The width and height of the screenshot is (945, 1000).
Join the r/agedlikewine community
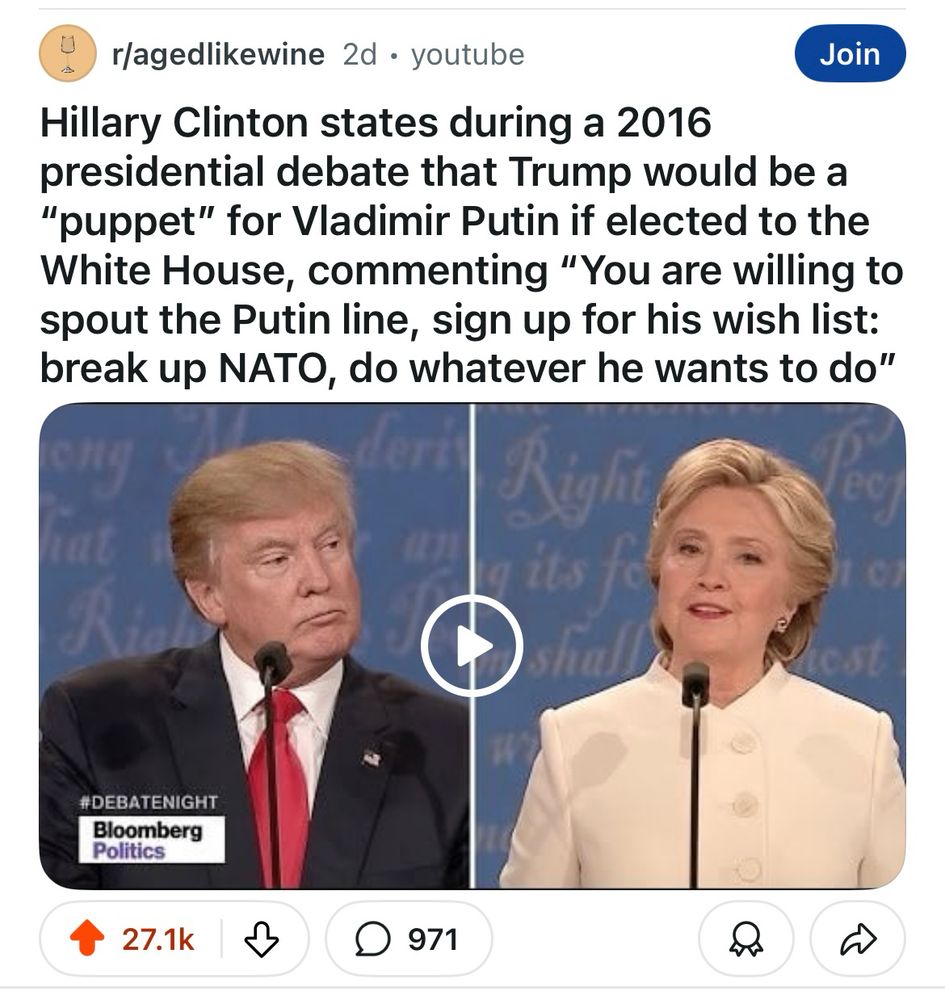[850, 54]
